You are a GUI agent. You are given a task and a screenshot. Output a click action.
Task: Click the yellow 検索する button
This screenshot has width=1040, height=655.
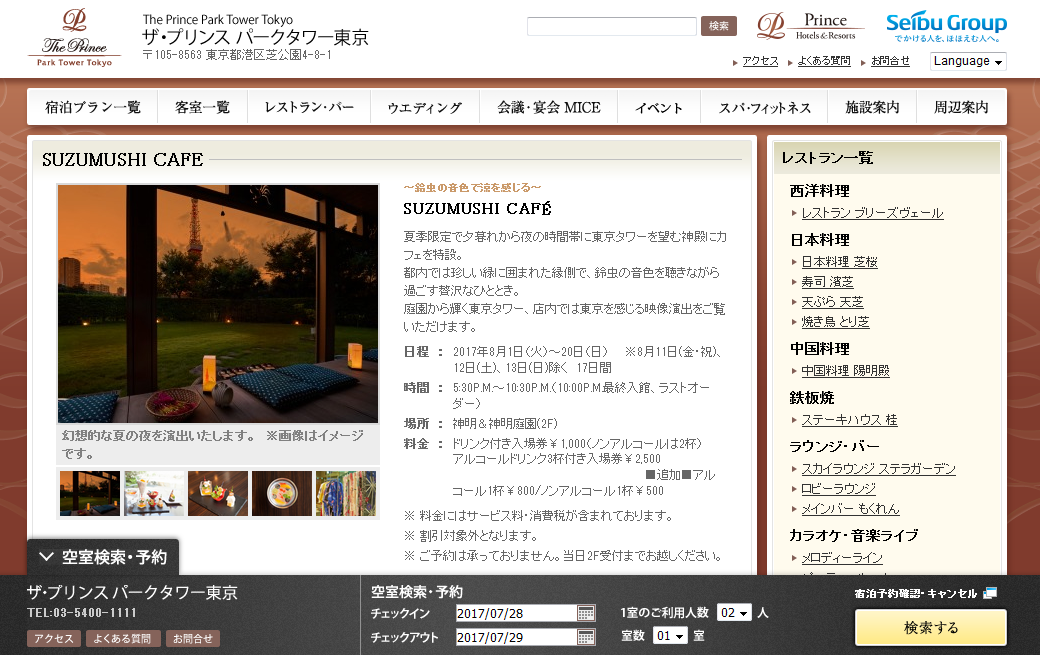(x=931, y=627)
